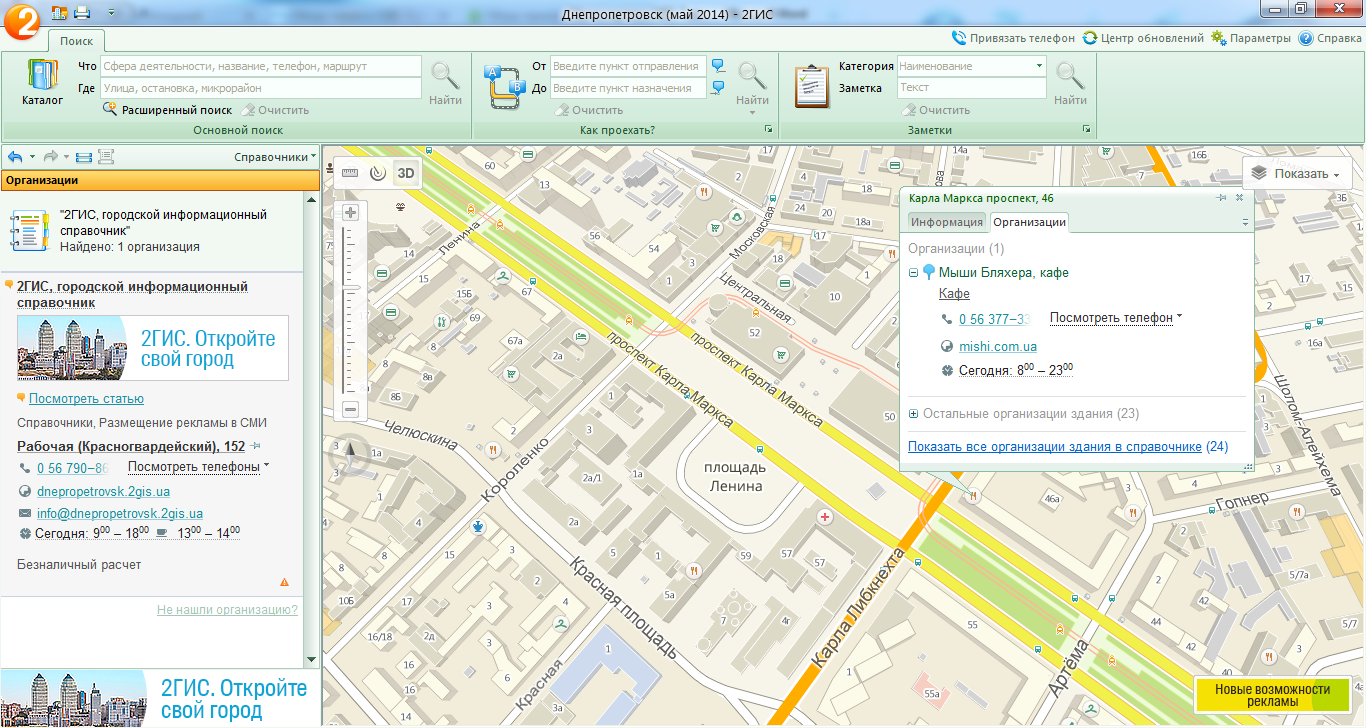Switch to the Информация tab in the popup
The image size is (1366, 728).
pyautogui.click(x=946, y=222)
